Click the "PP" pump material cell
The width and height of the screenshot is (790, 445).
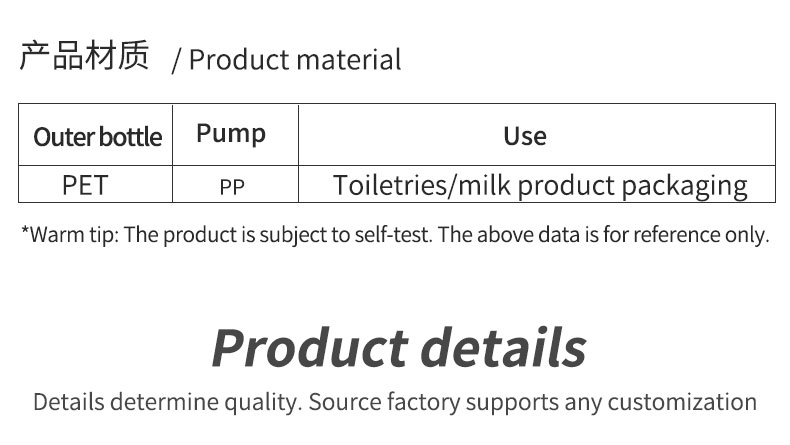pyautogui.click(x=232, y=187)
